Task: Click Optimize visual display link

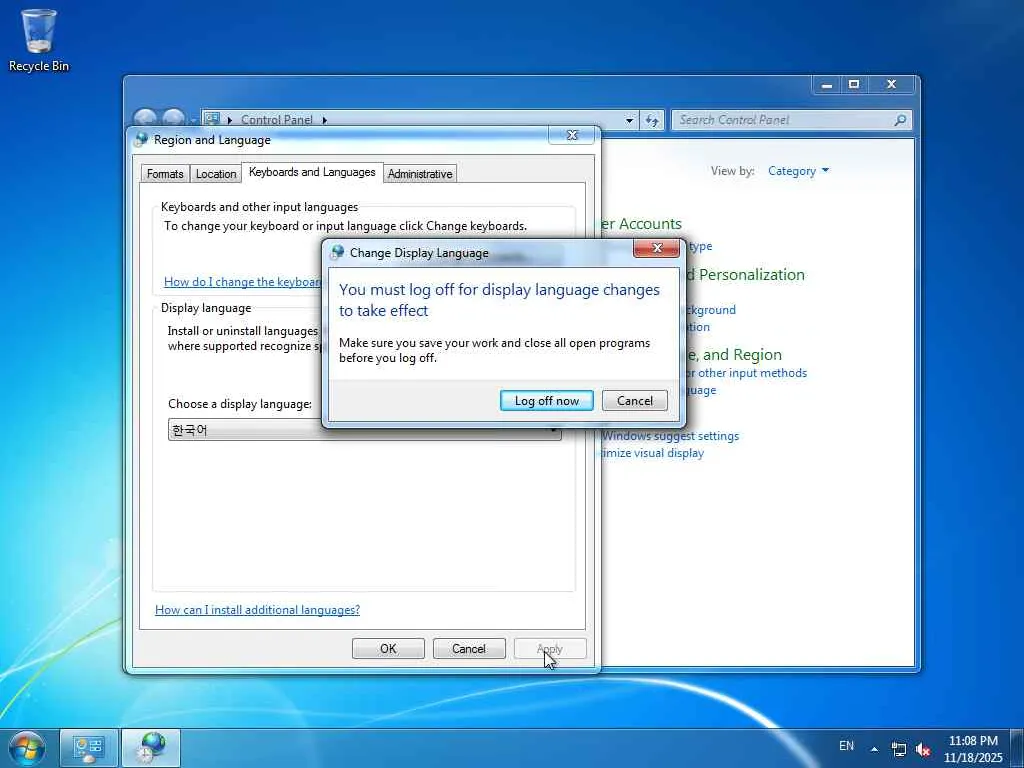Action: tap(652, 453)
